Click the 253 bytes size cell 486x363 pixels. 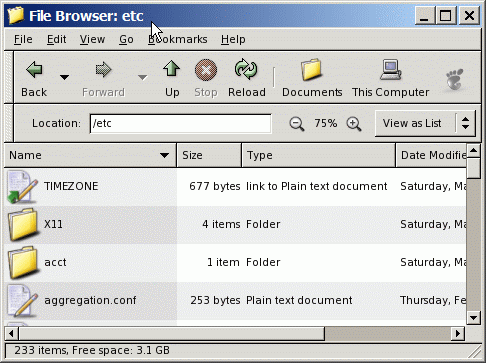click(x=215, y=300)
